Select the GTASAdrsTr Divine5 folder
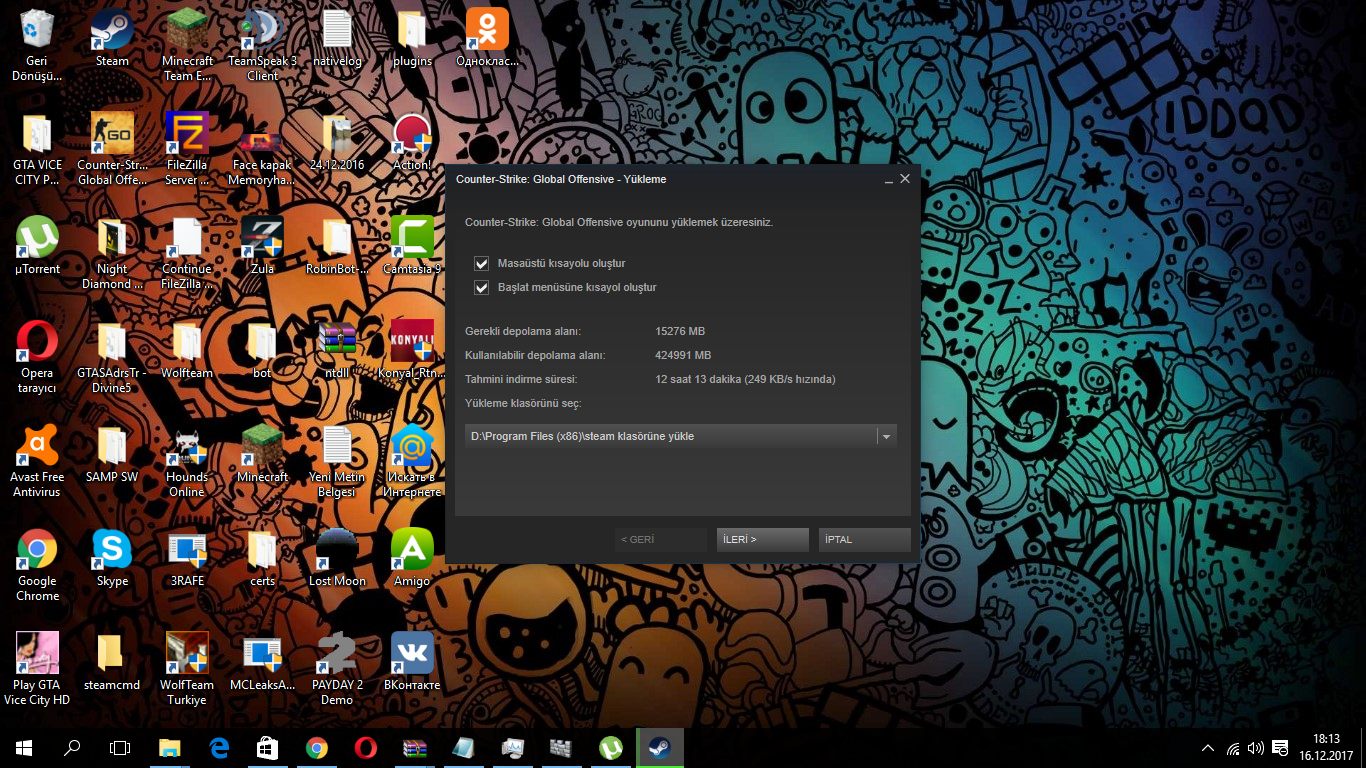The image size is (1366, 768). click(112, 357)
